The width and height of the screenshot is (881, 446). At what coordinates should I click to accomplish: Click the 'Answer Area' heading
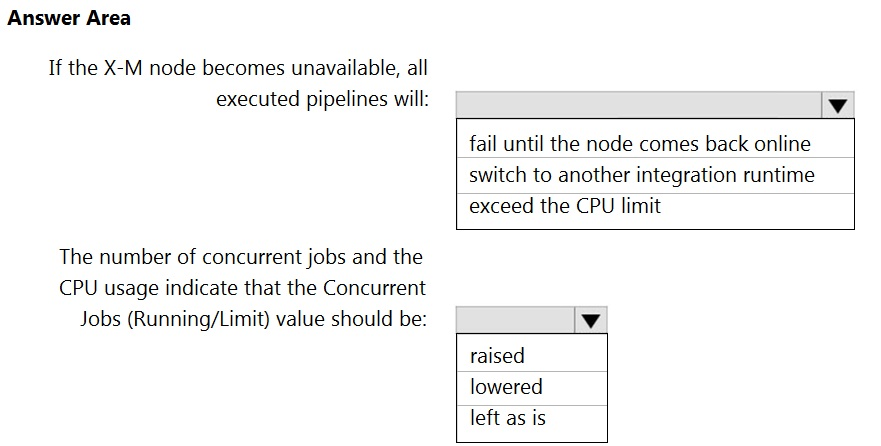coord(69,18)
